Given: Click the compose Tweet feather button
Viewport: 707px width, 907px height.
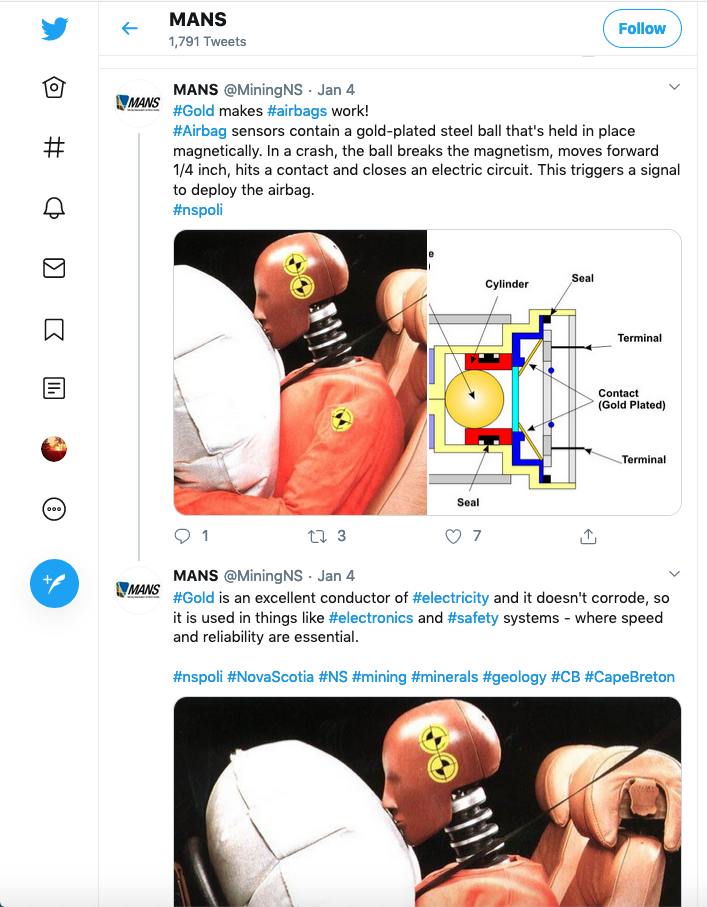Looking at the screenshot, I should tap(54, 583).
